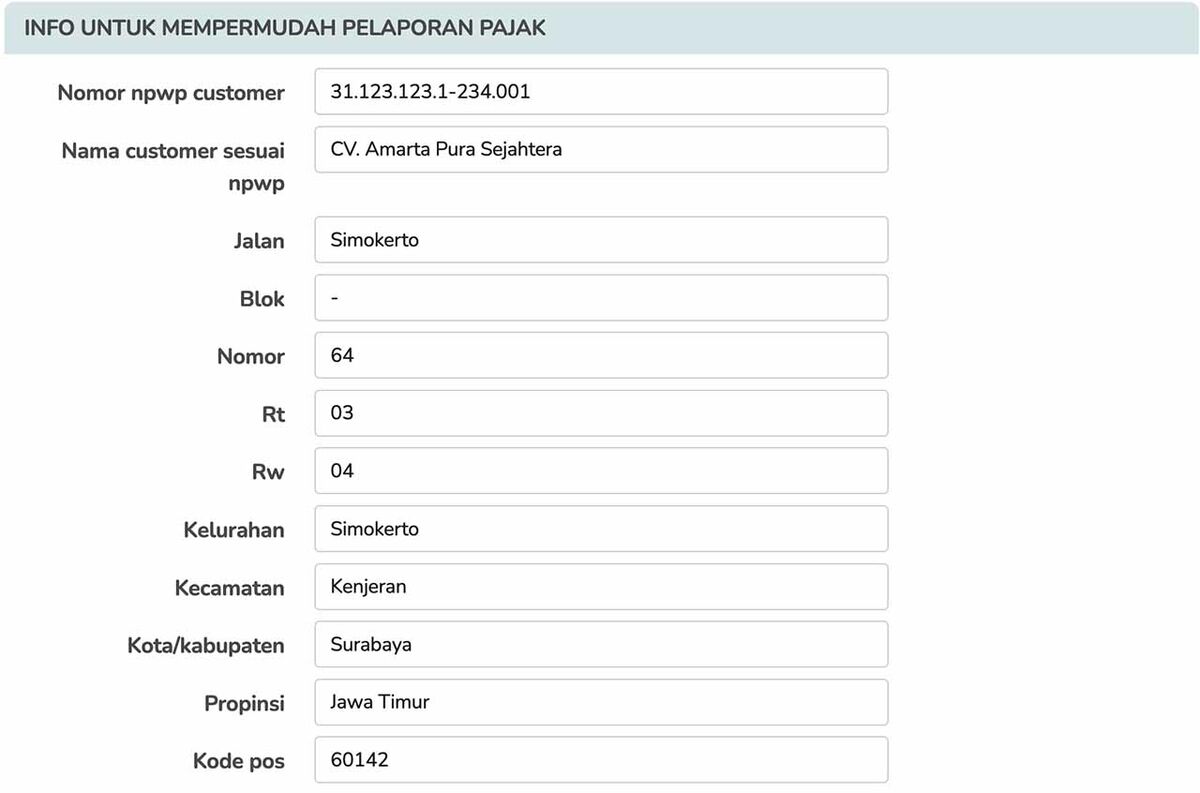Focus the Nomor field containing 64
This screenshot has width=1200, height=793.
coord(600,356)
